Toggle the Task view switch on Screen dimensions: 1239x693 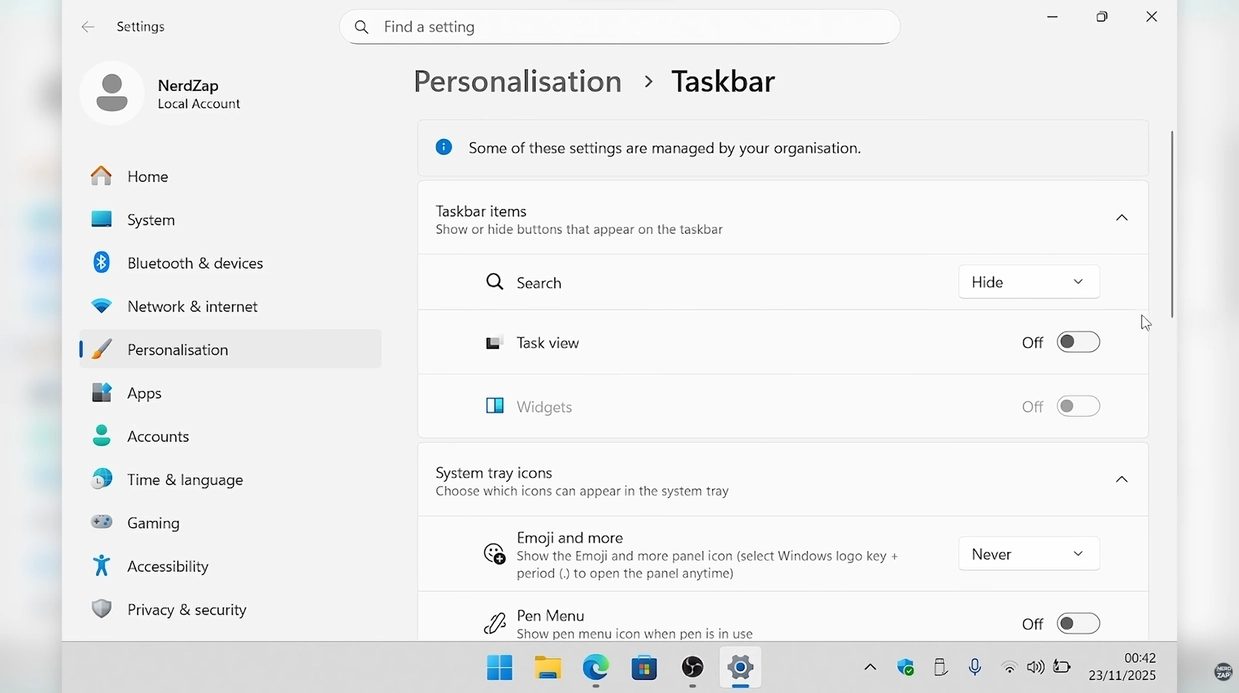1078,342
